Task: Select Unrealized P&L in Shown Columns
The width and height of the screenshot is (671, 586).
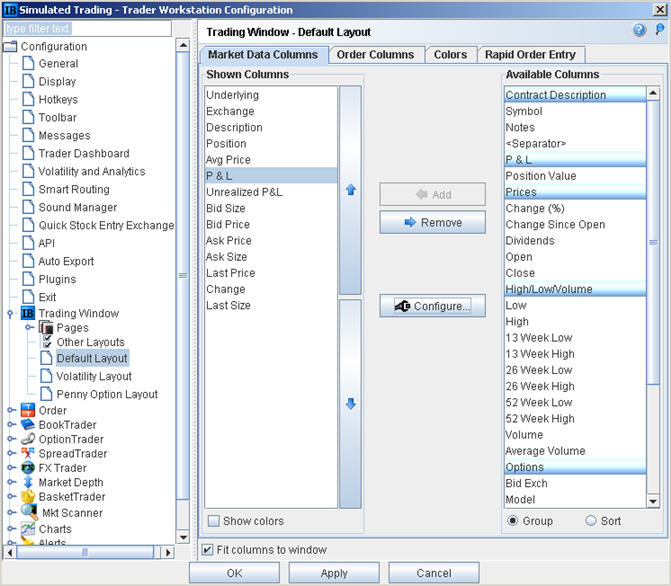Action: tap(271, 192)
